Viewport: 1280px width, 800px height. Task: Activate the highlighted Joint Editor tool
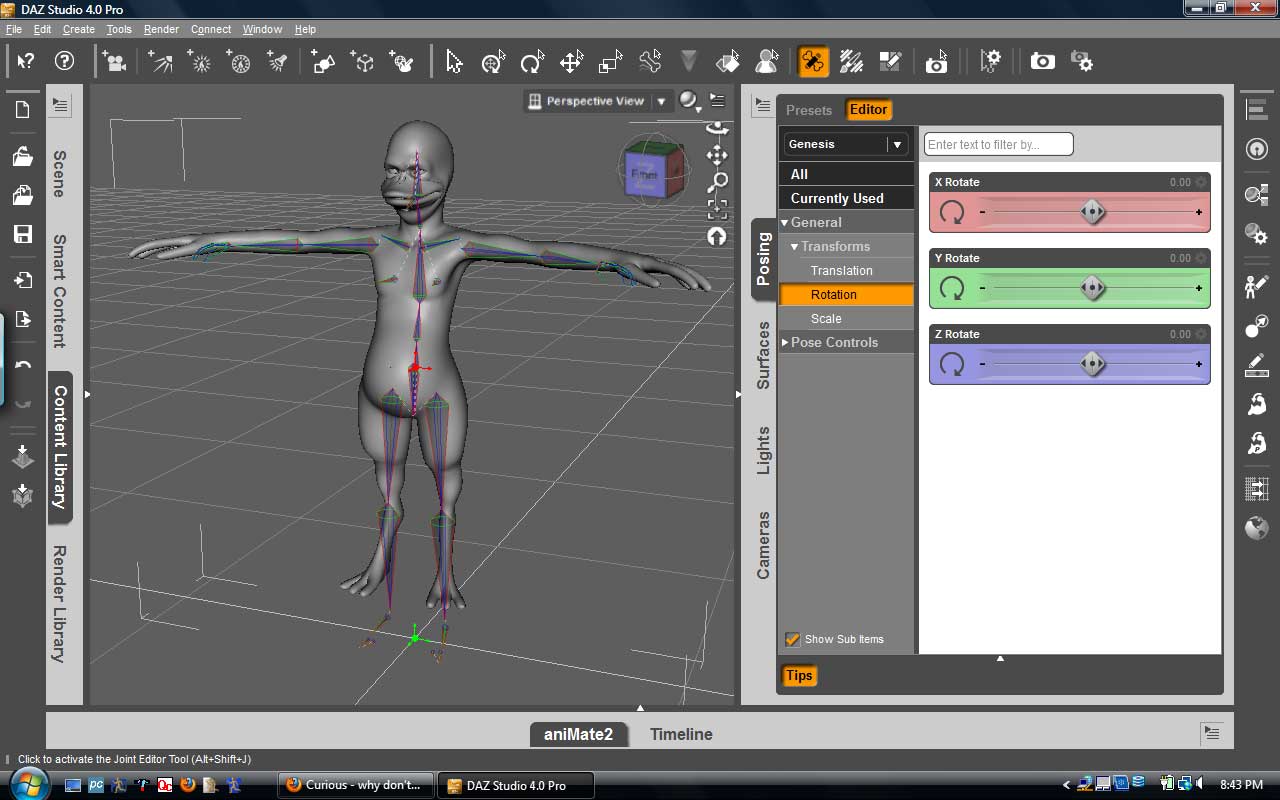coord(813,62)
